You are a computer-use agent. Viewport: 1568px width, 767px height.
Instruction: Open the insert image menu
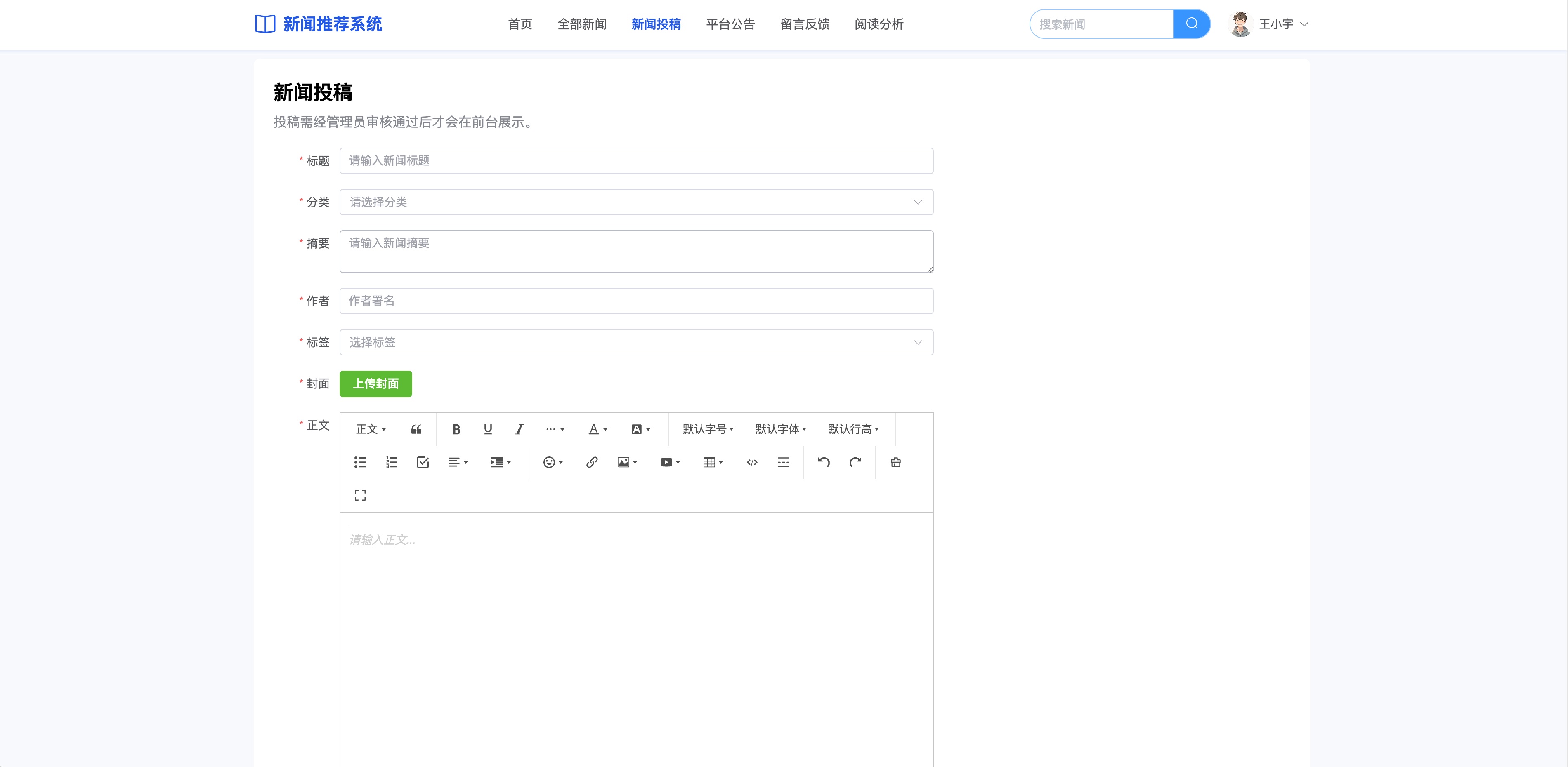point(628,462)
